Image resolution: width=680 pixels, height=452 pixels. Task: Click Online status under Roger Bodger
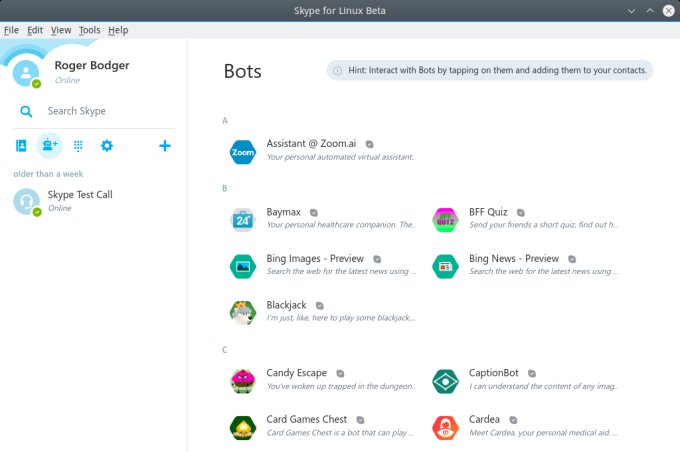pos(67,80)
